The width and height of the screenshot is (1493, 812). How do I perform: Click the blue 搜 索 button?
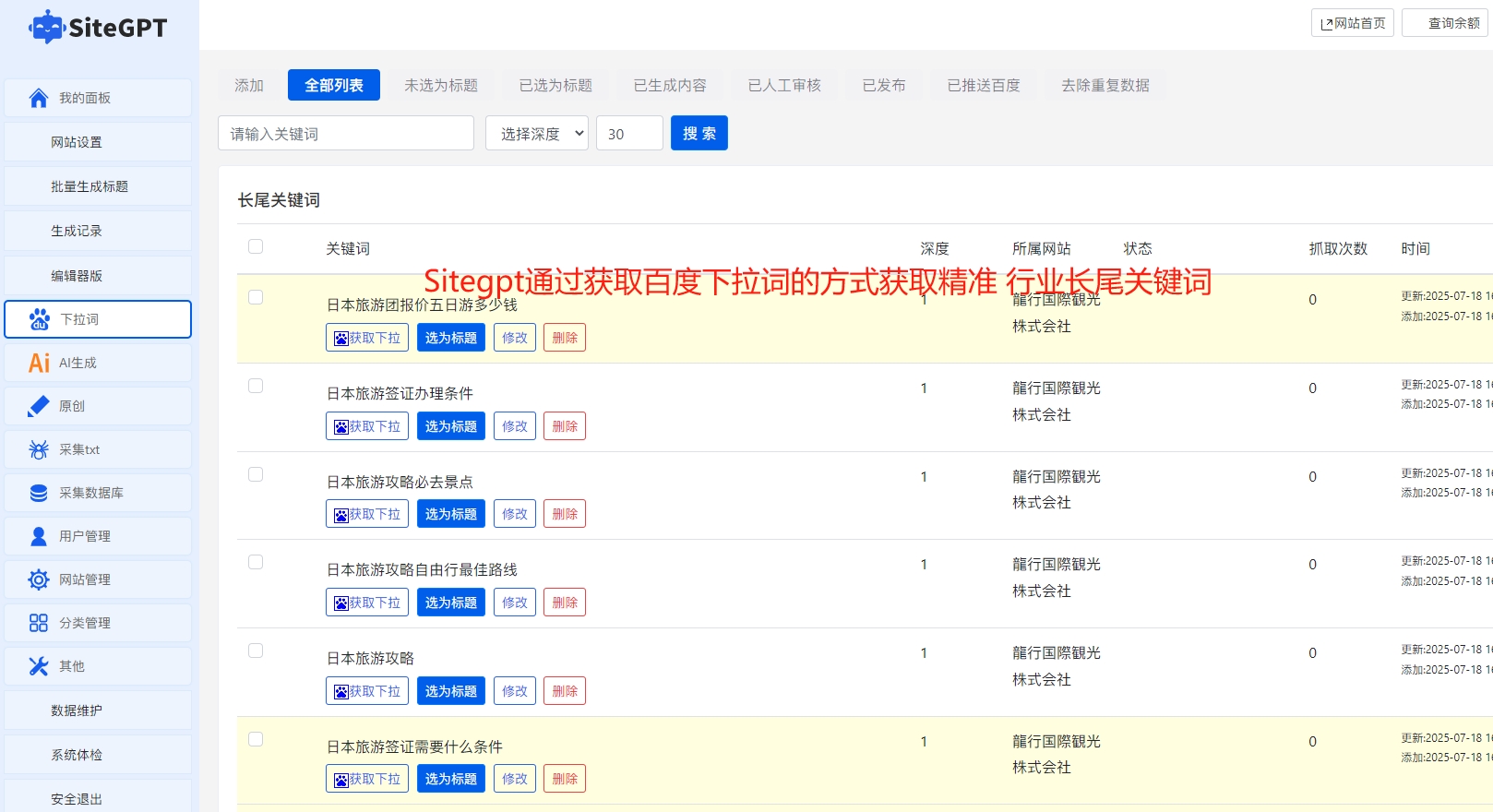[699, 133]
